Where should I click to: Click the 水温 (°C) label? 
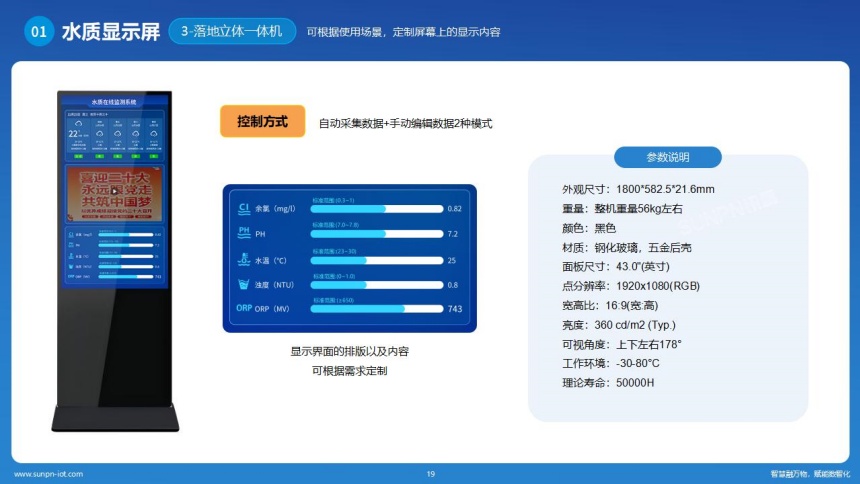pos(270,261)
